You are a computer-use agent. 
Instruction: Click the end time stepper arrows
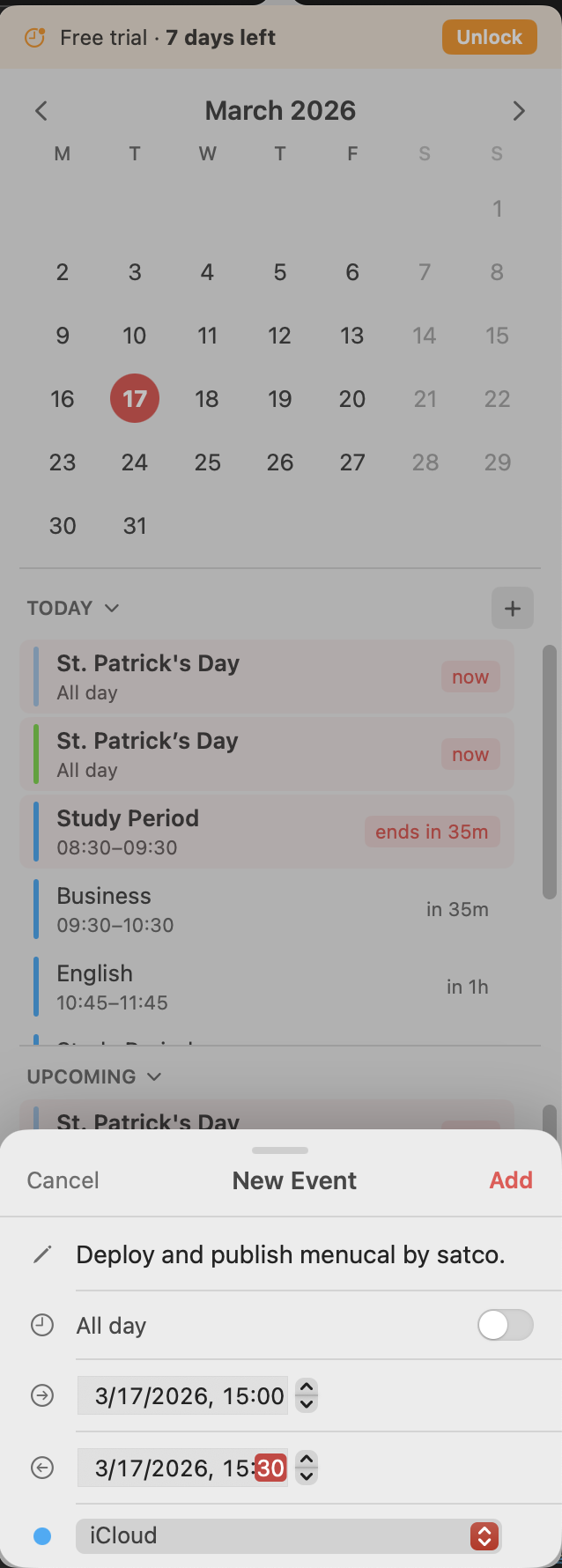point(307,1468)
